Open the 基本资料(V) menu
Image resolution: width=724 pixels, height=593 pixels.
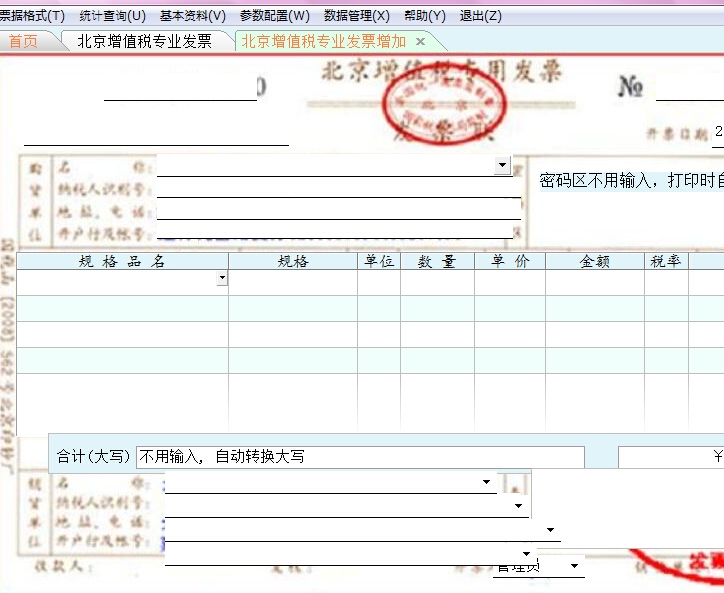pyautogui.click(x=192, y=16)
